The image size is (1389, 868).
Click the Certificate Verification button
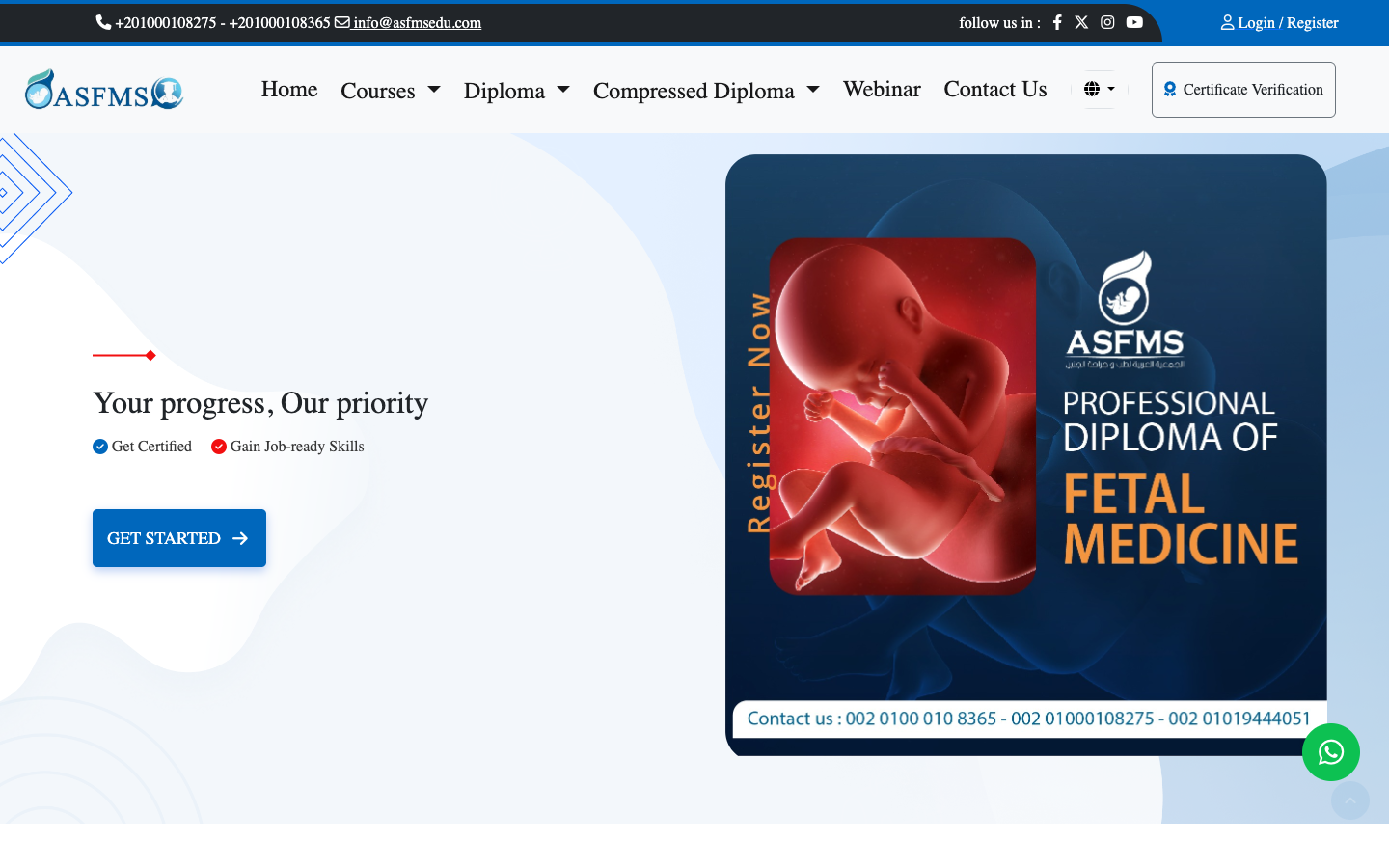pyautogui.click(x=1243, y=90)
